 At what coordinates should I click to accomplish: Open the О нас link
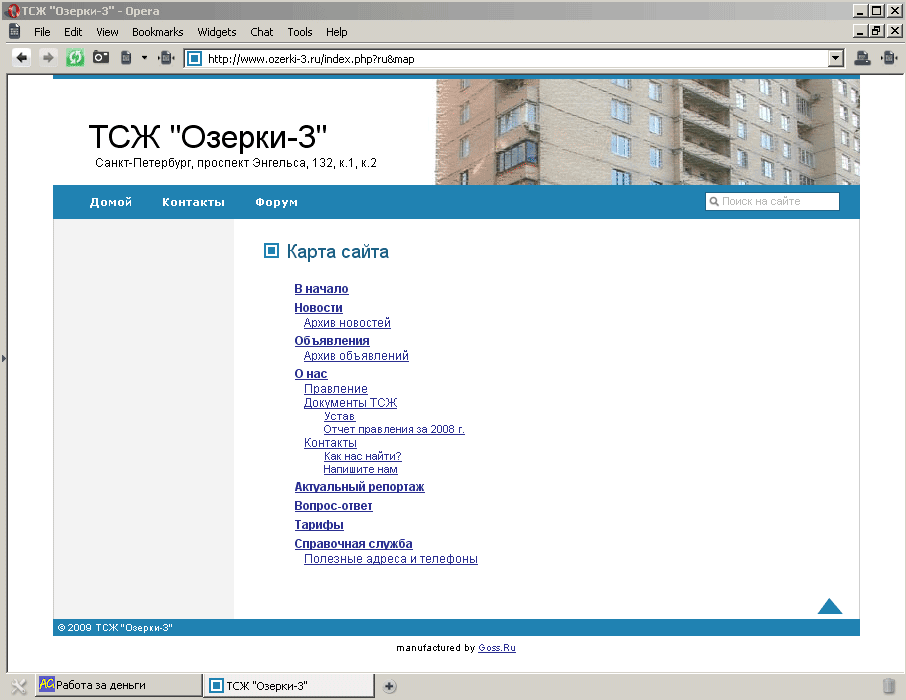coord(311,373)
